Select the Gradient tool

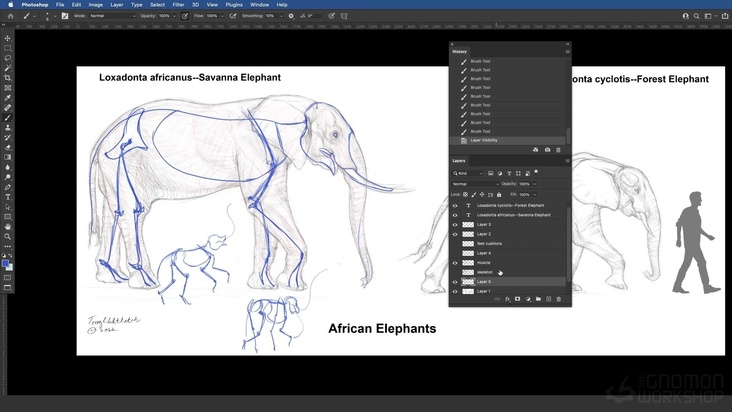(x=7, y=157)
